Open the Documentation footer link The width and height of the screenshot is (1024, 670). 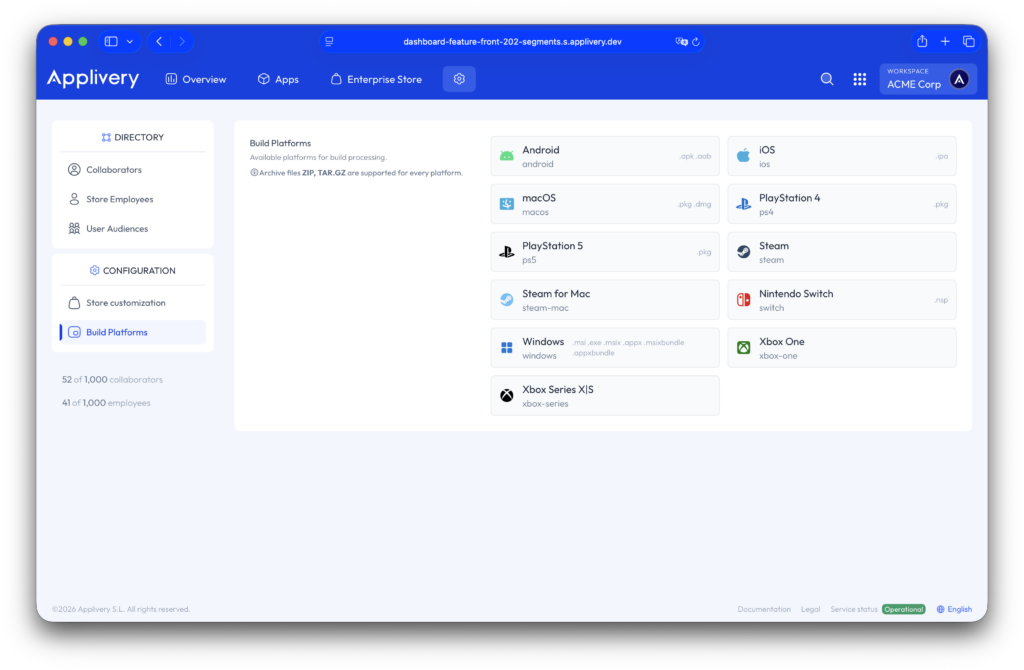764,609
